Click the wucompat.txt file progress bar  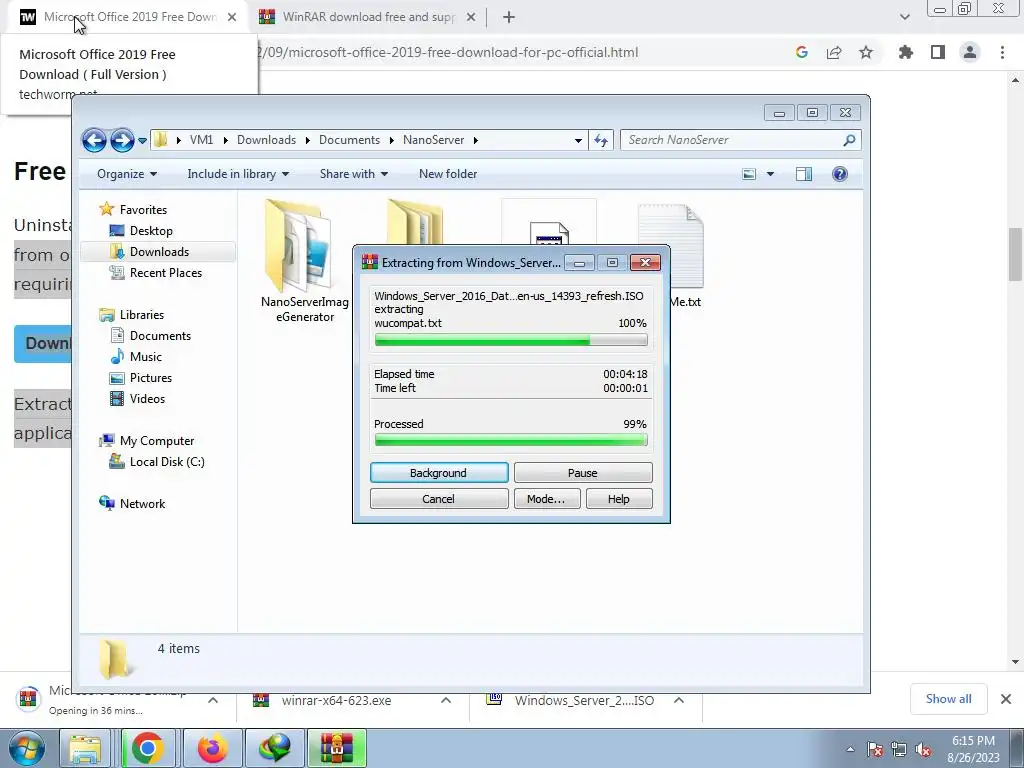coord(511,340)
